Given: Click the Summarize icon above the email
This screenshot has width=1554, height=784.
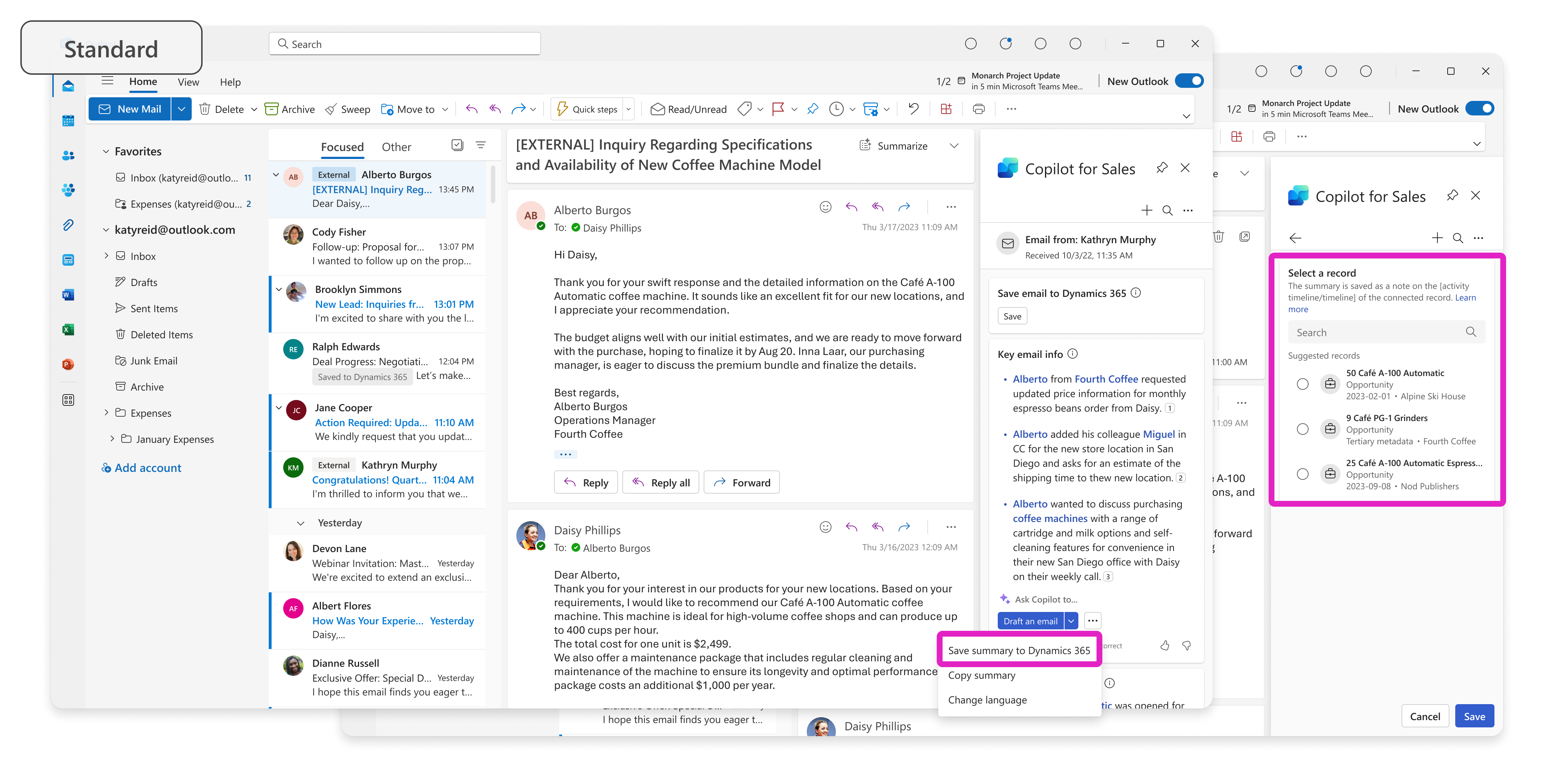Looking at the screenshot, I should 865,145.
